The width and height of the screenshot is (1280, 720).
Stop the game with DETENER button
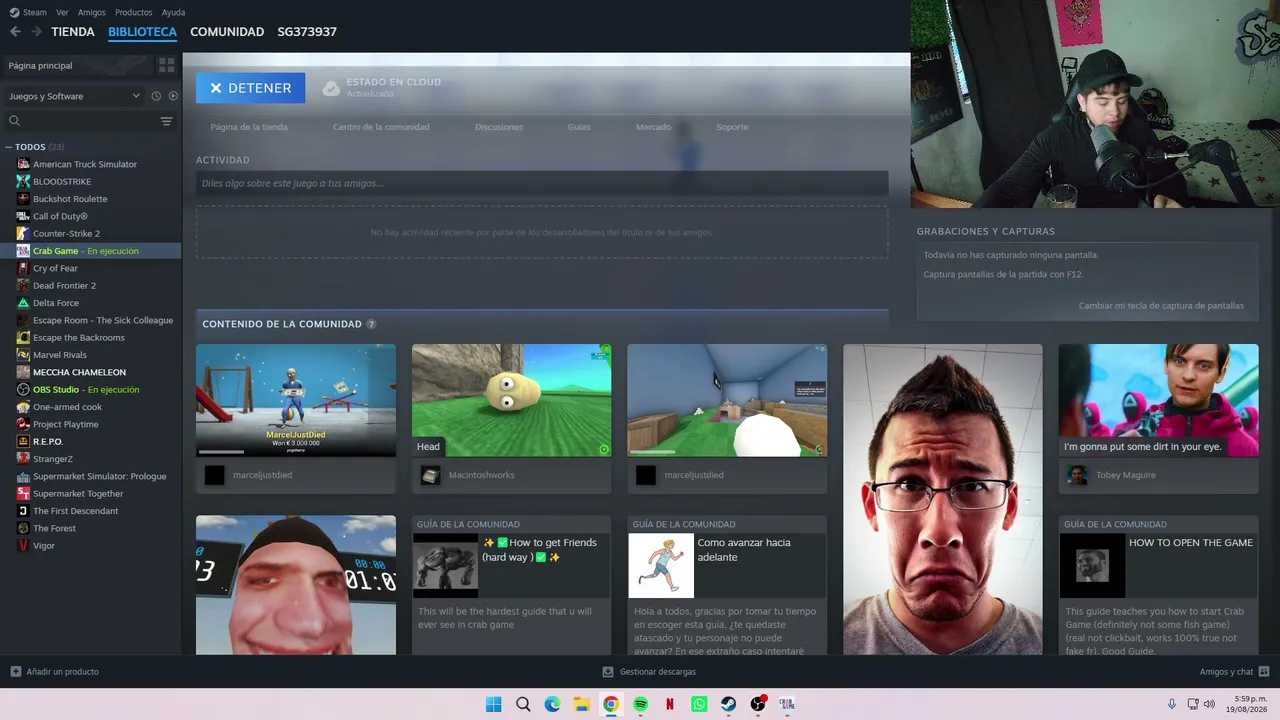(x=250, y=88)
